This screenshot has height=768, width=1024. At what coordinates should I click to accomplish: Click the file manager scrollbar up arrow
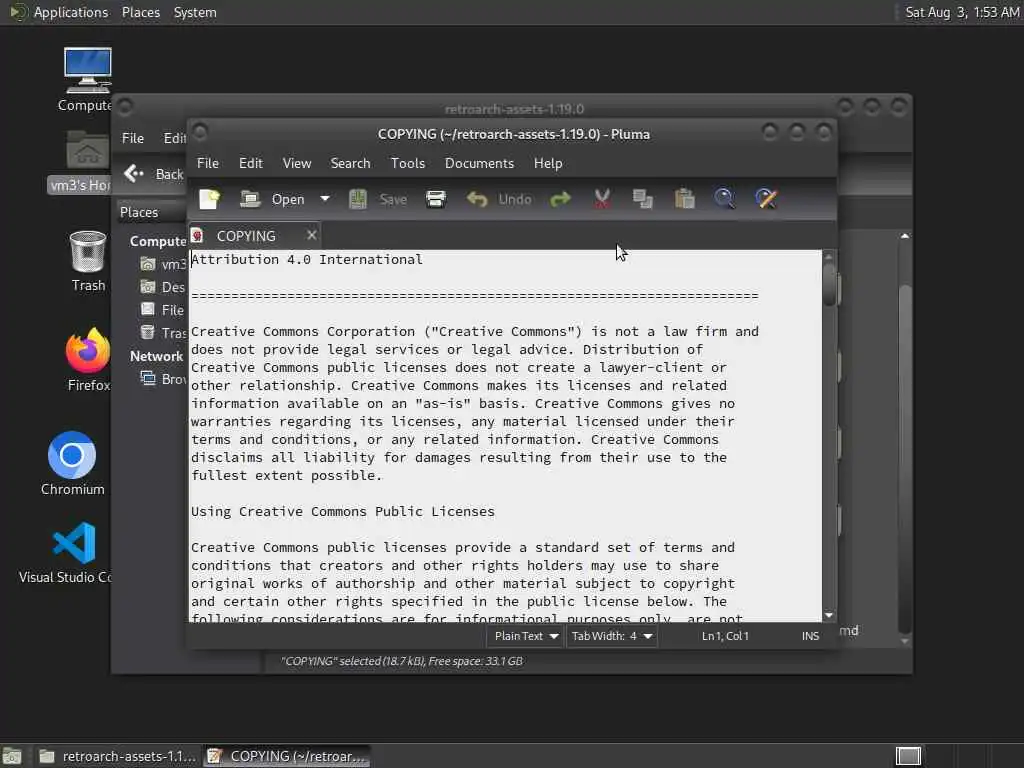904,236
